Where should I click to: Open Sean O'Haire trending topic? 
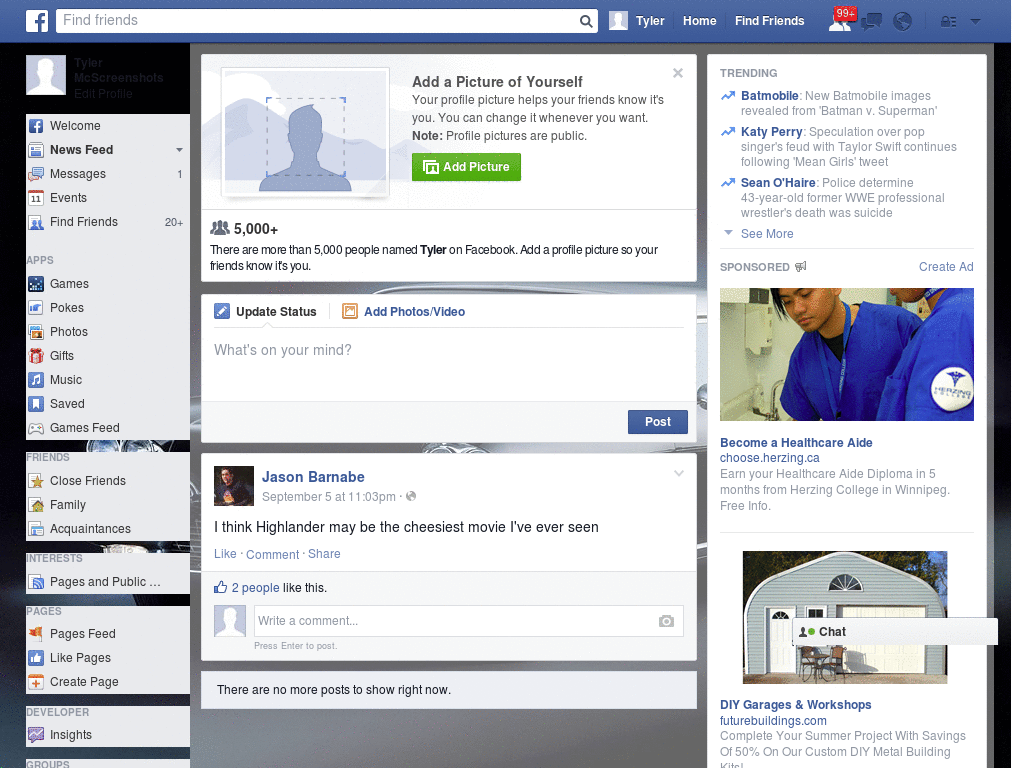point(778,183)
